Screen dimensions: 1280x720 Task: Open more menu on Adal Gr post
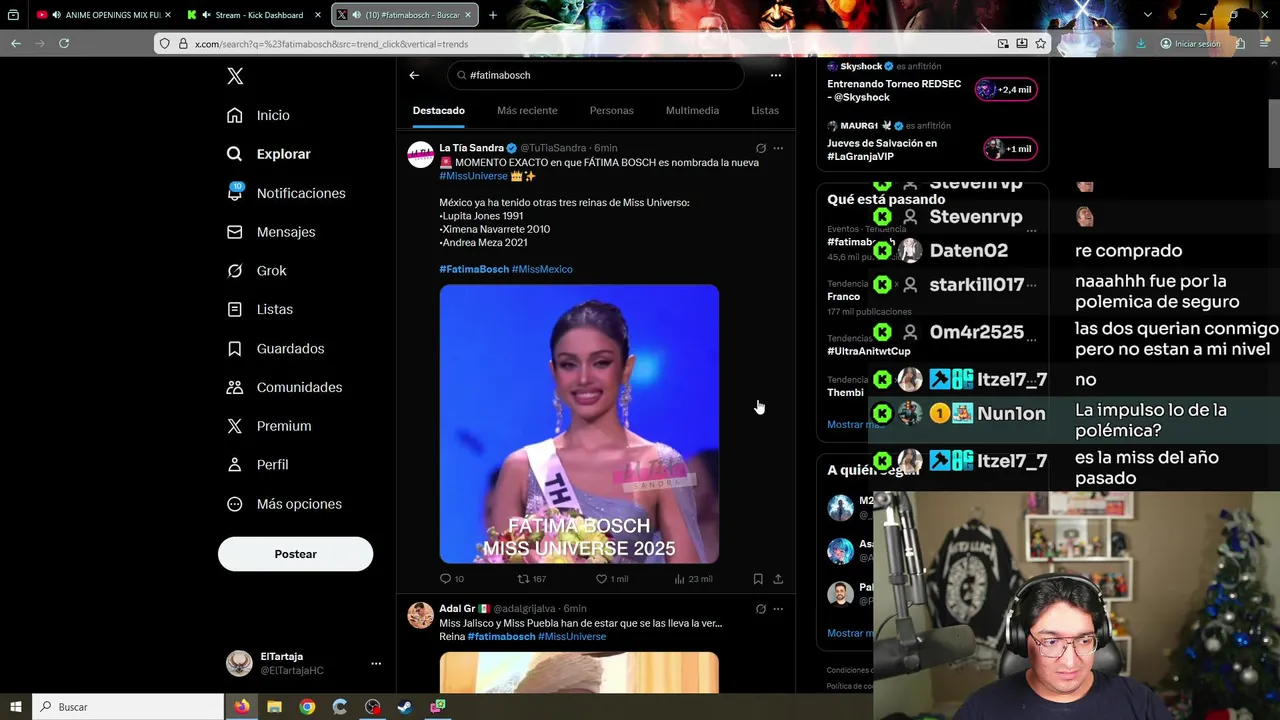[778, 609]
